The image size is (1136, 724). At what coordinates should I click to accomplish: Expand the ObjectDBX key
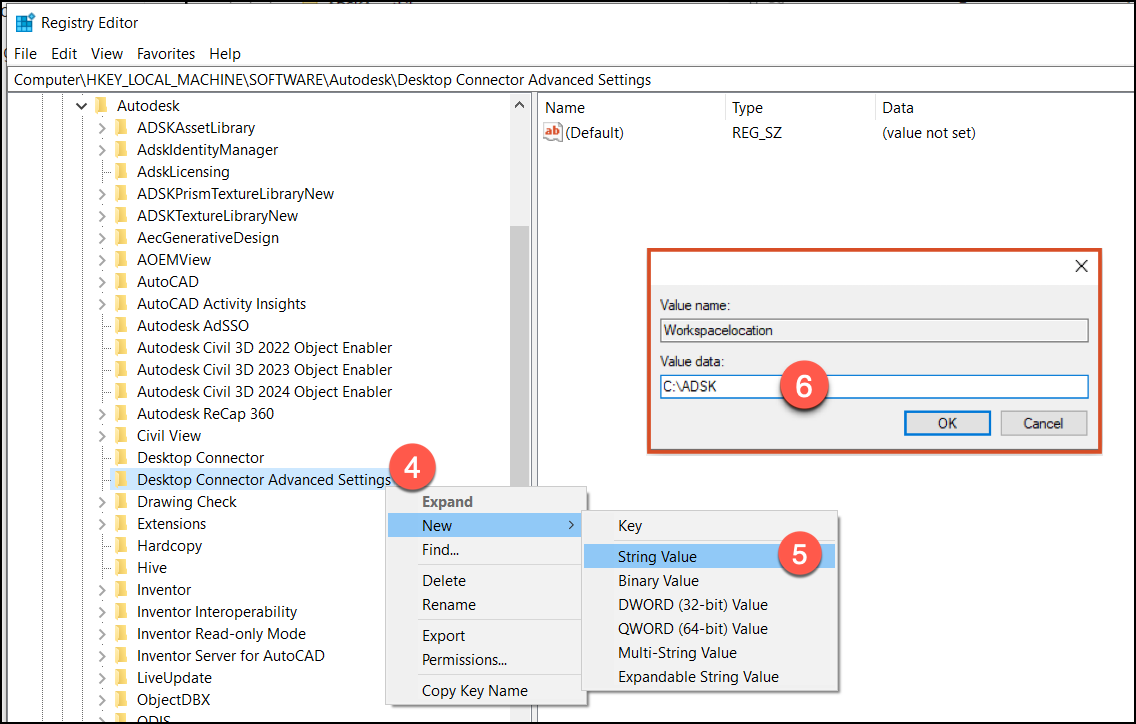(x=102, y=700)
